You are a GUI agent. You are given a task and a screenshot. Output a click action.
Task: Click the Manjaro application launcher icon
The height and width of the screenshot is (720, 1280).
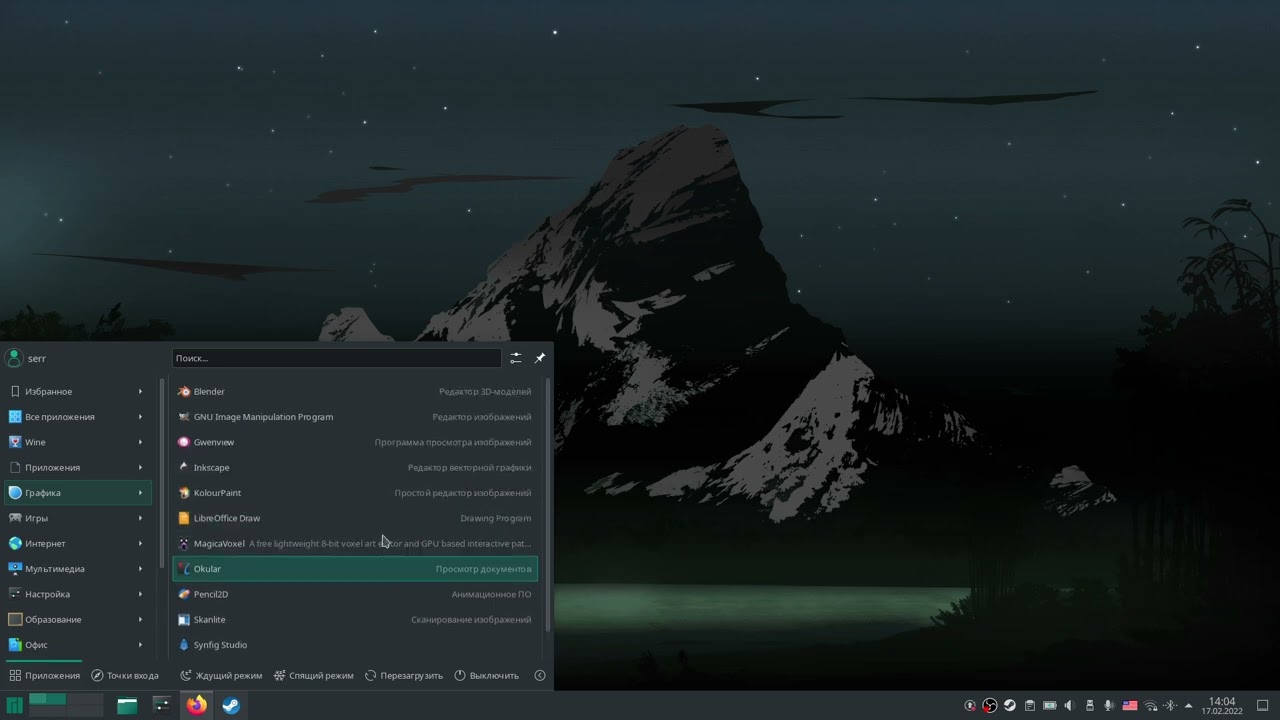pyautogui.click(x=14, y=705)
